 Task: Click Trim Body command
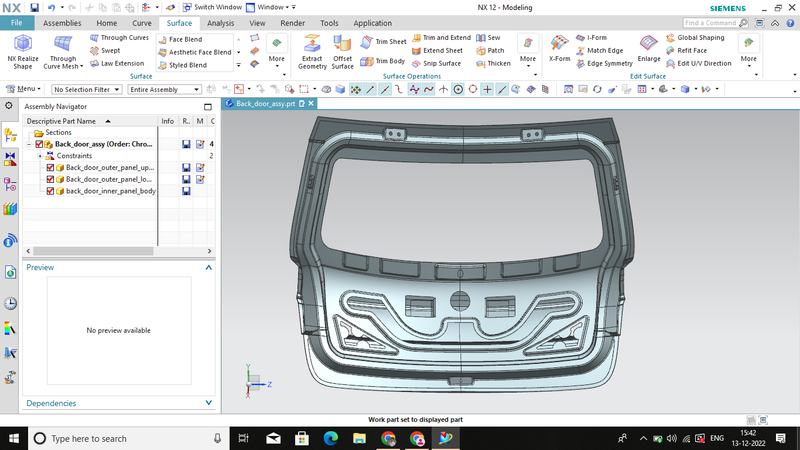[383, 61]
